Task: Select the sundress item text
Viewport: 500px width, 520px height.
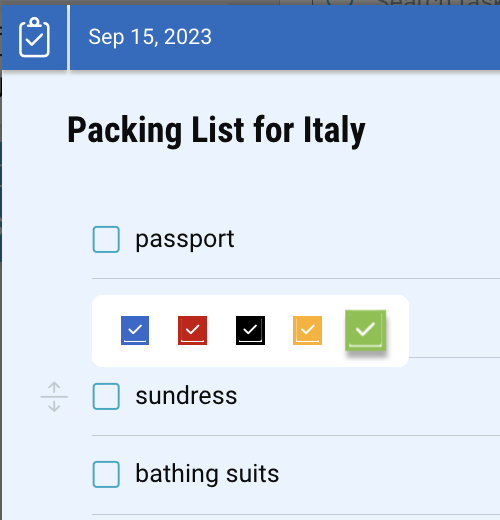Action: click(x=186, y=396)
